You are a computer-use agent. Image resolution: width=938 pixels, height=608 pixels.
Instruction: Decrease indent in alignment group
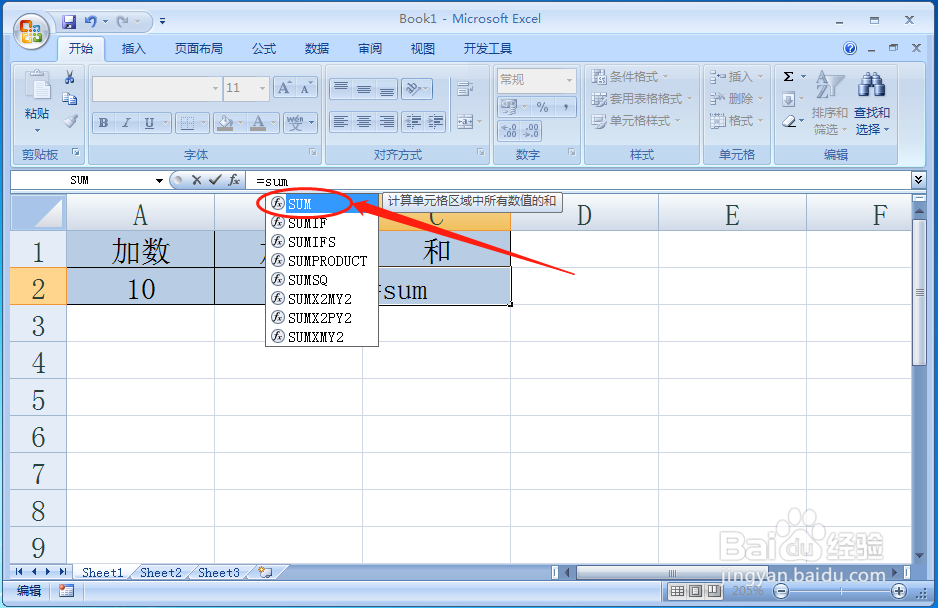click(413, 122)
